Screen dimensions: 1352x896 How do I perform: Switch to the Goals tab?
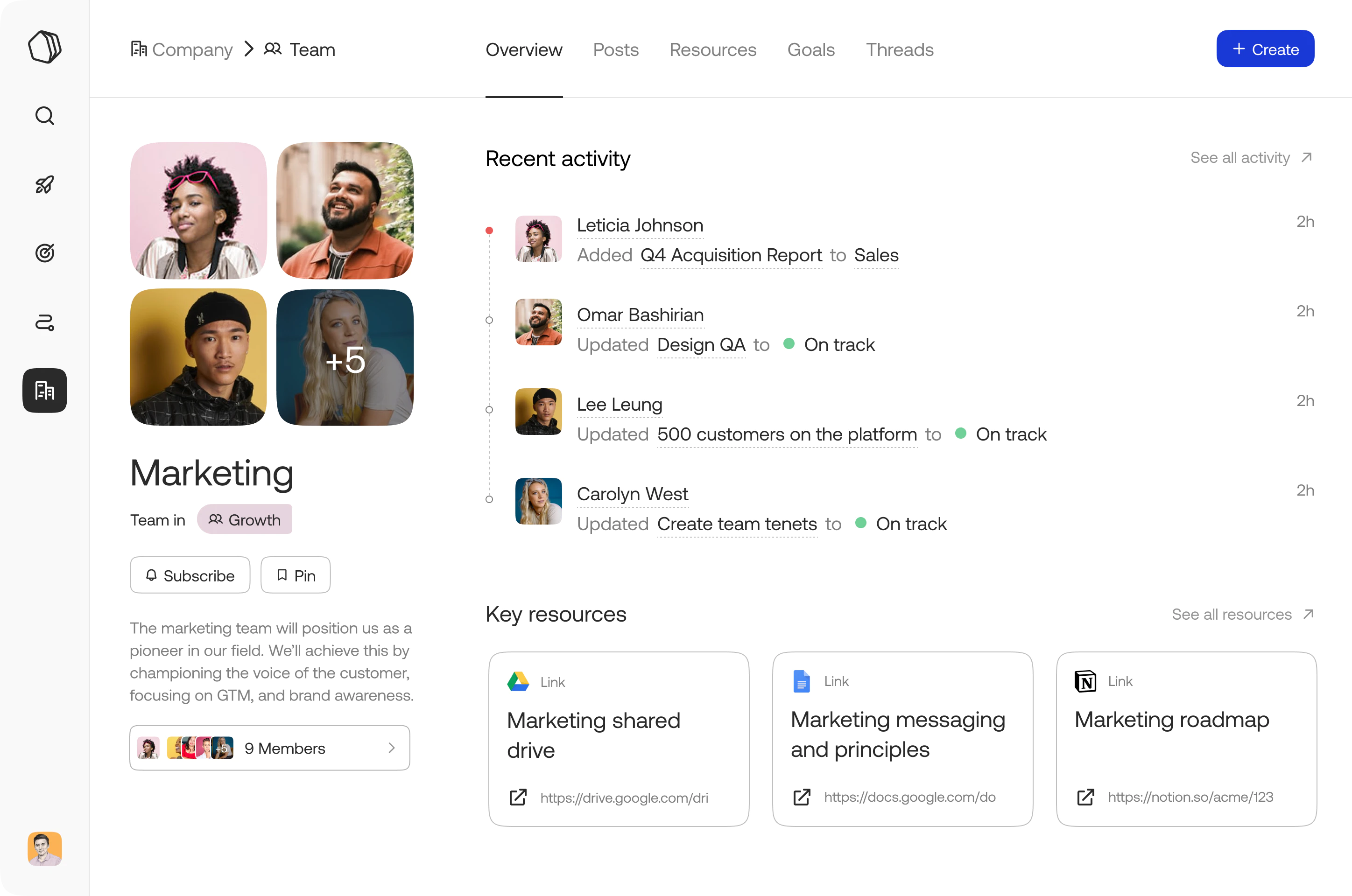pyautogui.click(x=810, y=50)
